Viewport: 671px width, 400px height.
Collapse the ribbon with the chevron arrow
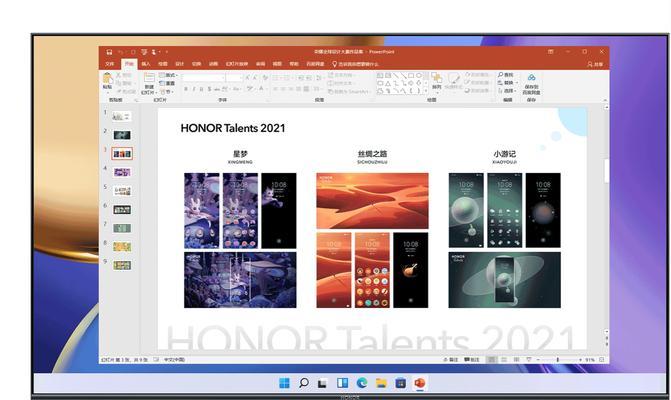click(605, 100)
